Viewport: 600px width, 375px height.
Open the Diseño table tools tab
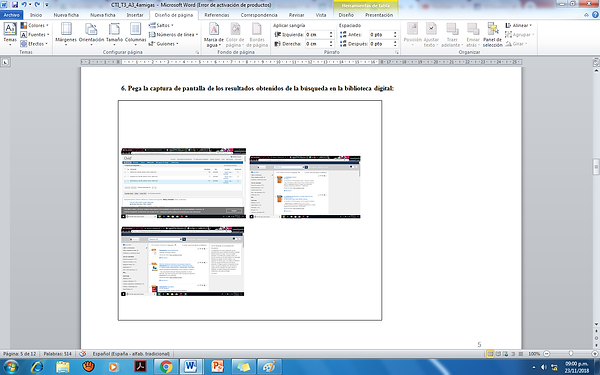346,15
